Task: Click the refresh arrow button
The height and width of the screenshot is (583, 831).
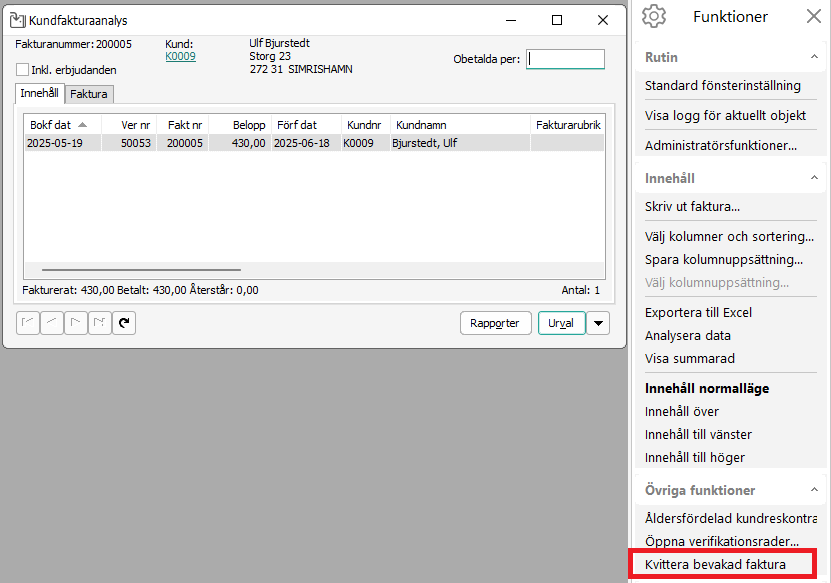Action: pos(124,323)
